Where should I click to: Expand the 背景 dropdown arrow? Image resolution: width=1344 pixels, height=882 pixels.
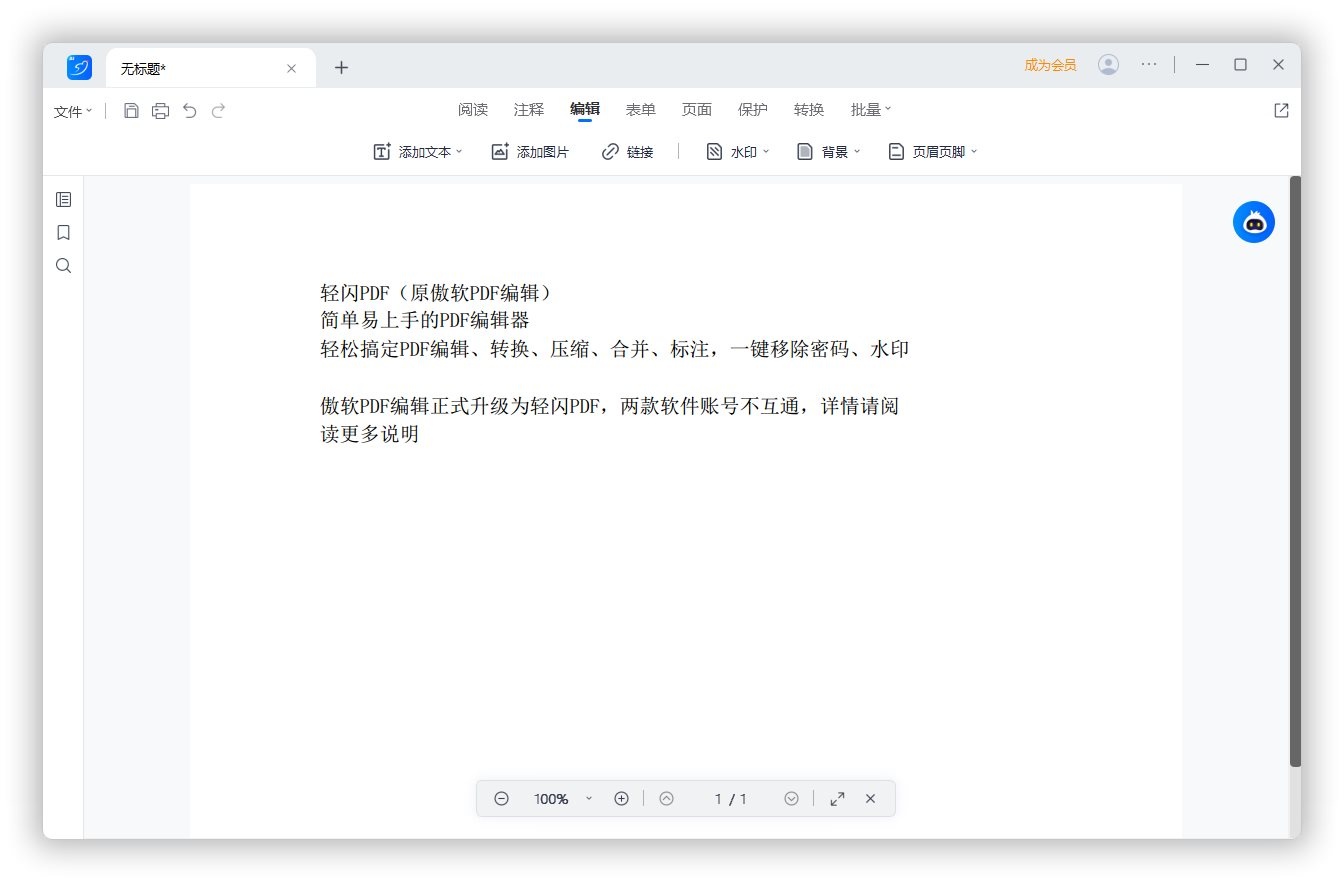[x=857, y=152]
